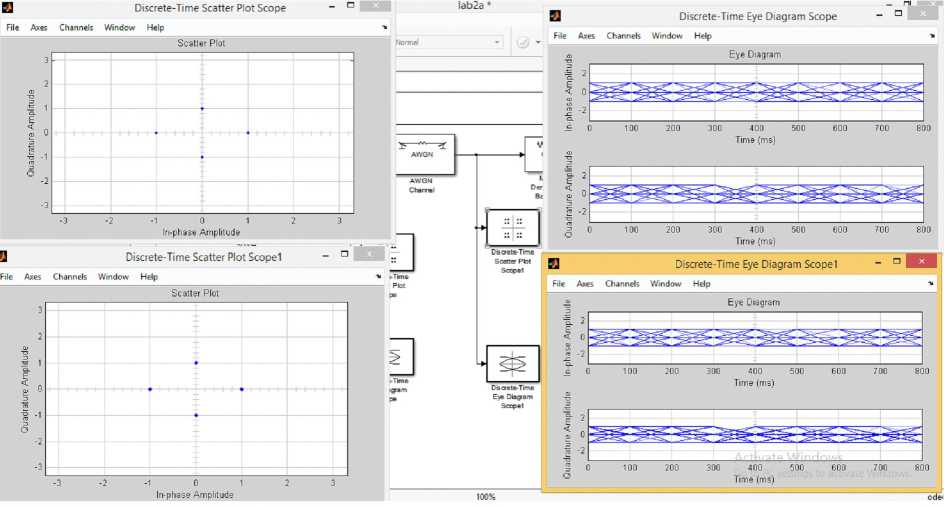Click MATLAB icon in Eye Diagram Scope title bar
Screen dimensions: 944x507
click(555, 16)
